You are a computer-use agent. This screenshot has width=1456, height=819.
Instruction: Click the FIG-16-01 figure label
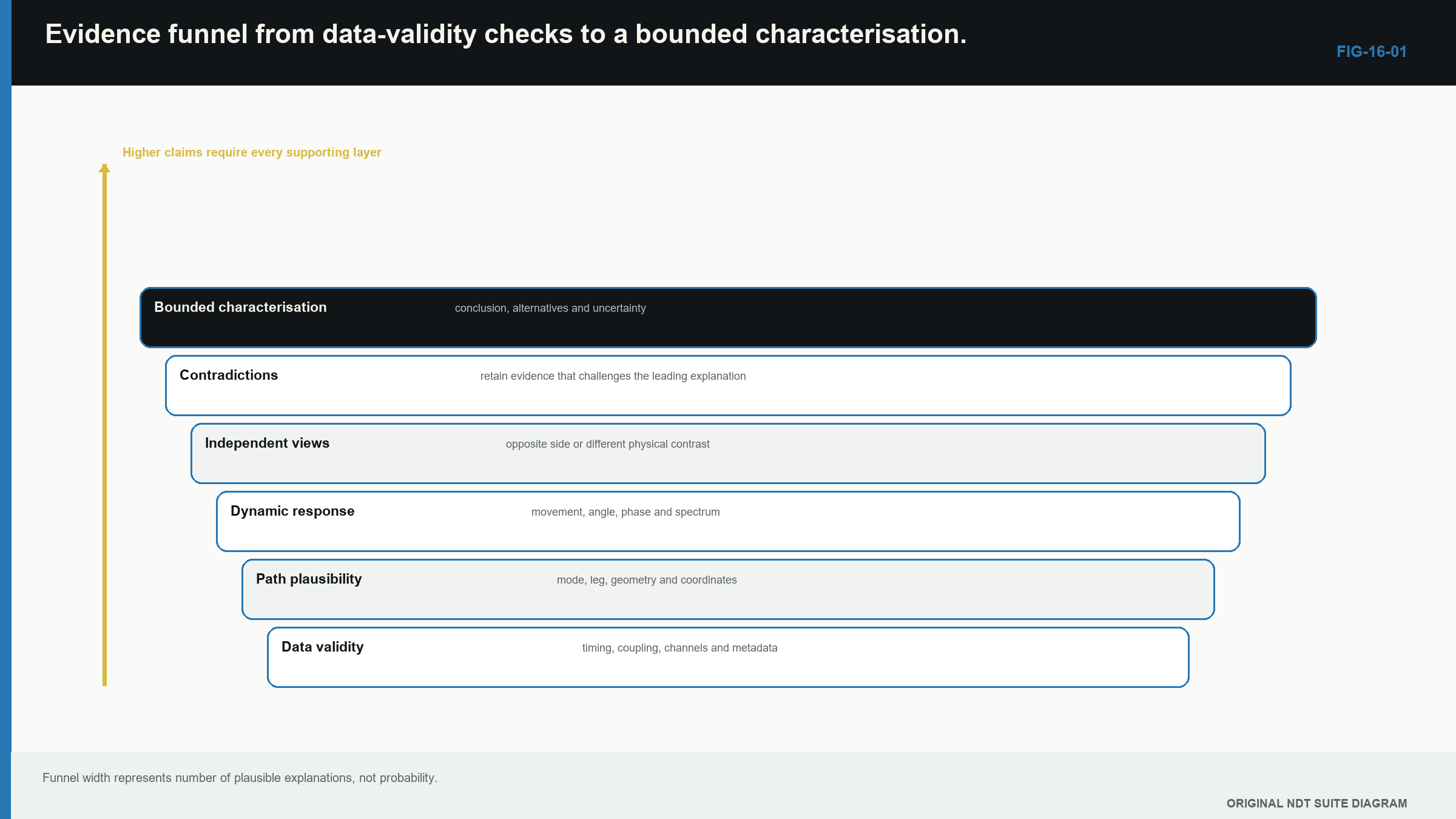[1371, 52]
